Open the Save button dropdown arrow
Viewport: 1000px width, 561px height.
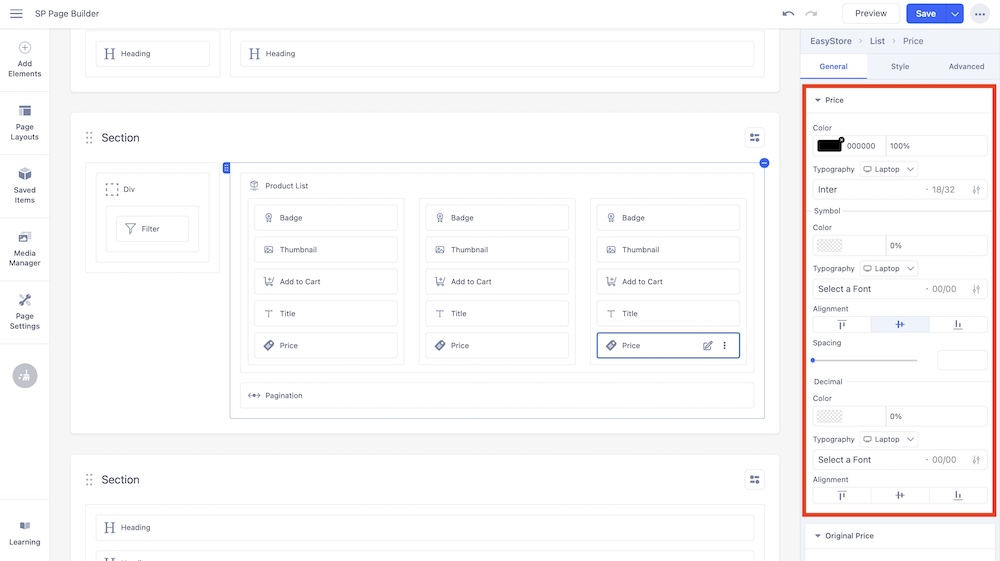(x=954, y=14)
